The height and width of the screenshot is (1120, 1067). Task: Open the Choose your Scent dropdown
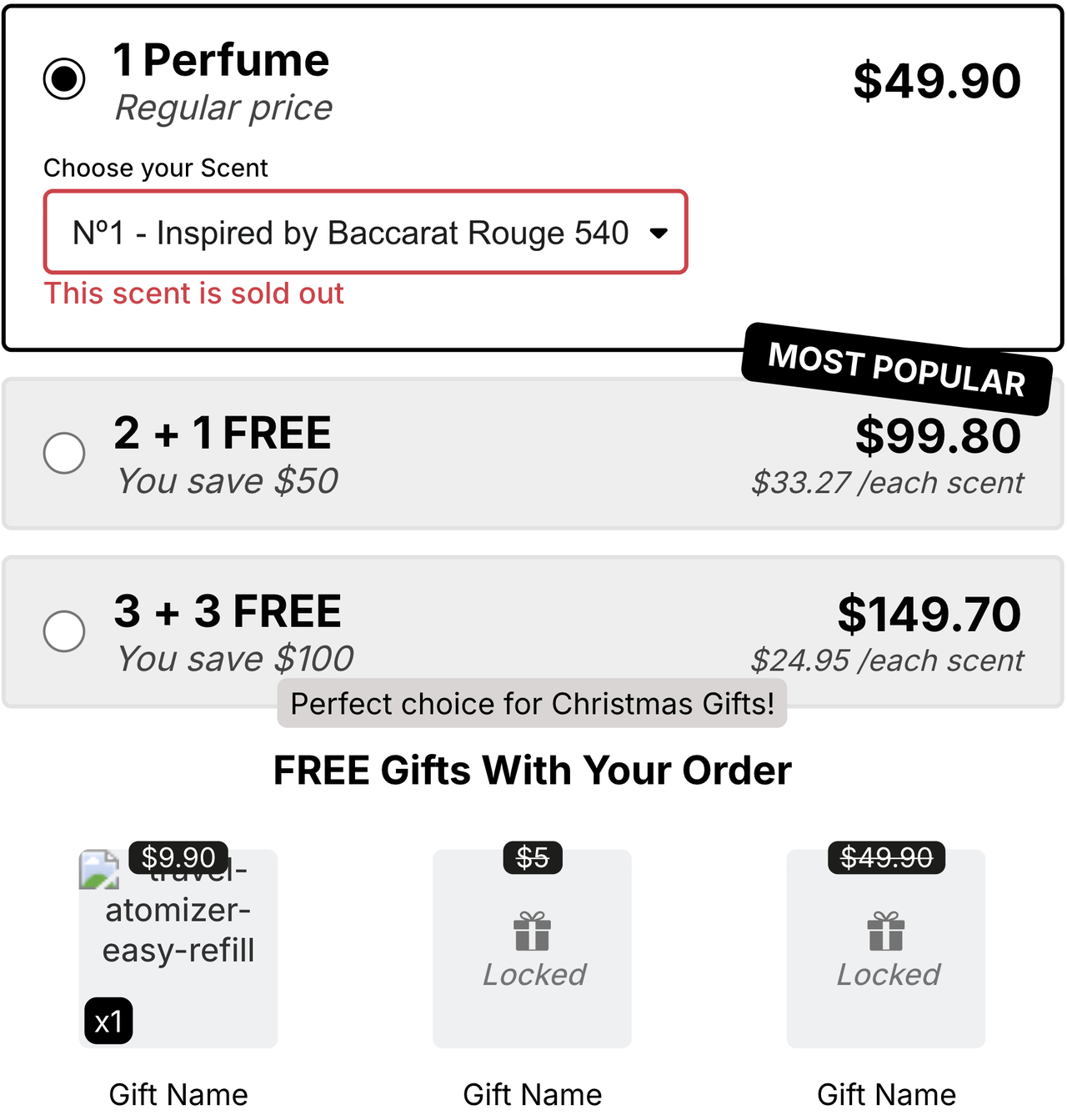click(x=365, y=233)
